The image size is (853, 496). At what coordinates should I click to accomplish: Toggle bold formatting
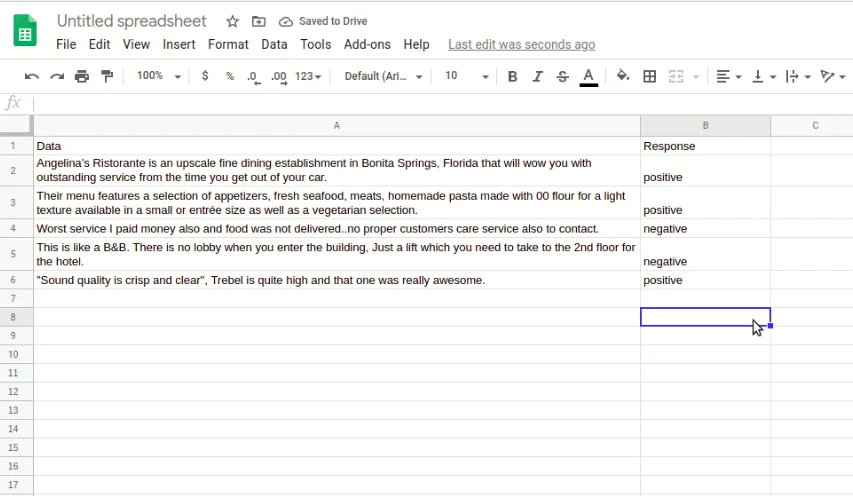click(512, 77)
